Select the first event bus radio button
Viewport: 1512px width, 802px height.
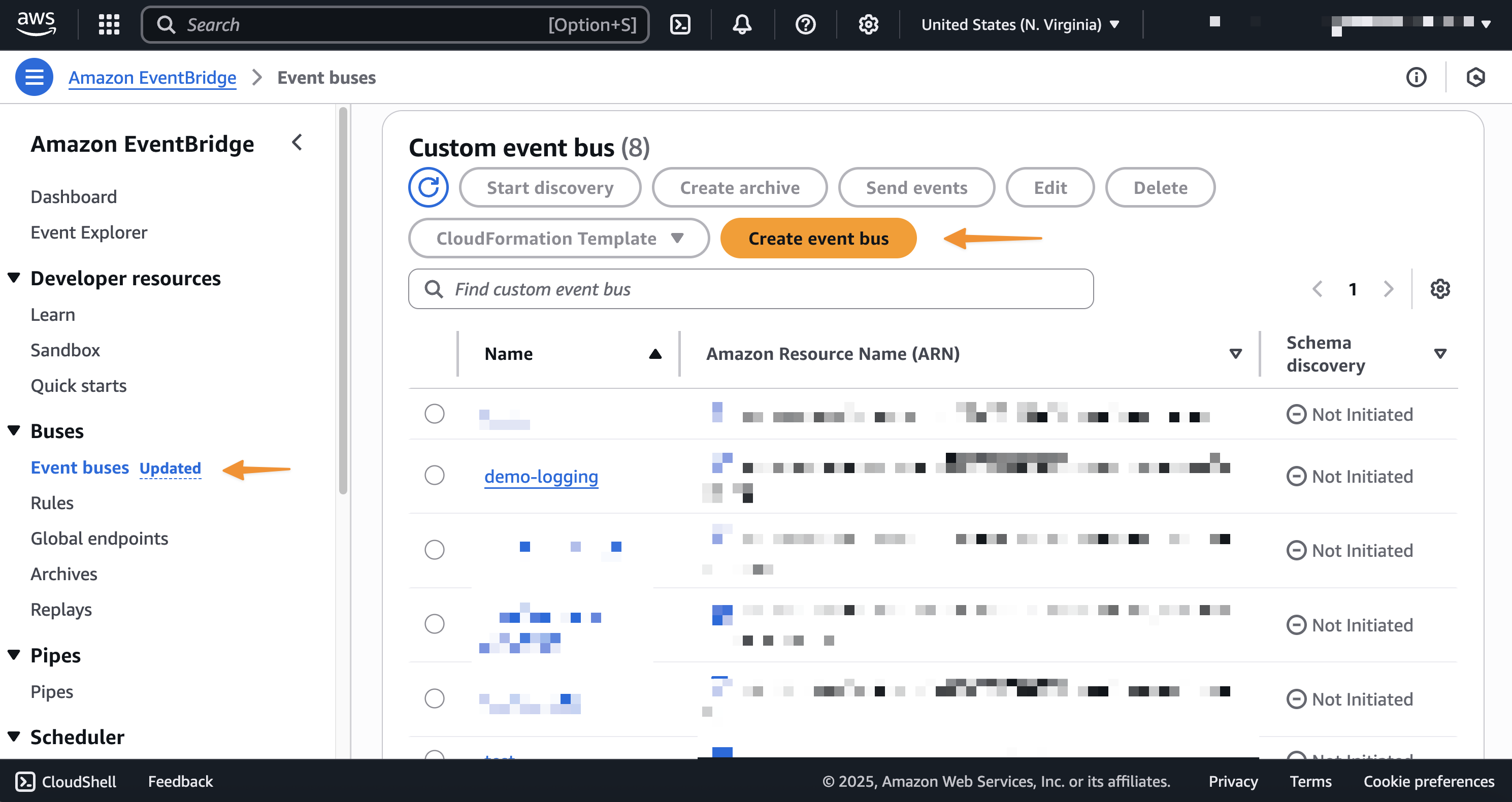434,414
